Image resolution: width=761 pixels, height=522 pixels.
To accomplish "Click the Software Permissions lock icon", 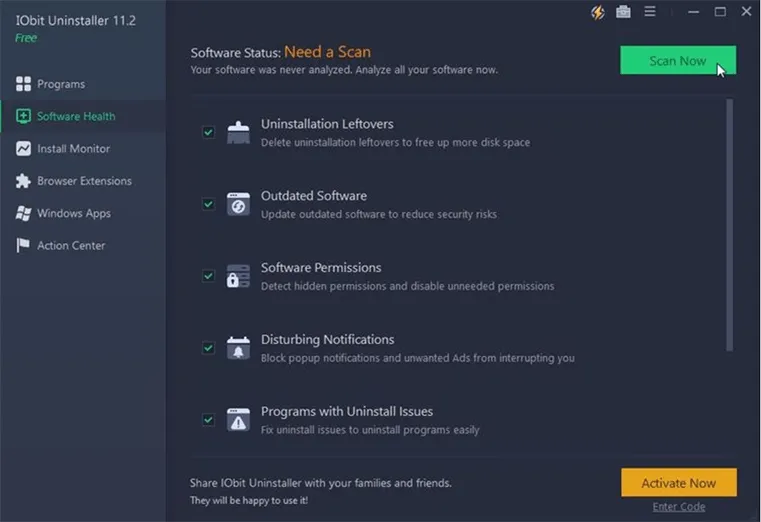I will pyautogui.click(x=238, y=276).
